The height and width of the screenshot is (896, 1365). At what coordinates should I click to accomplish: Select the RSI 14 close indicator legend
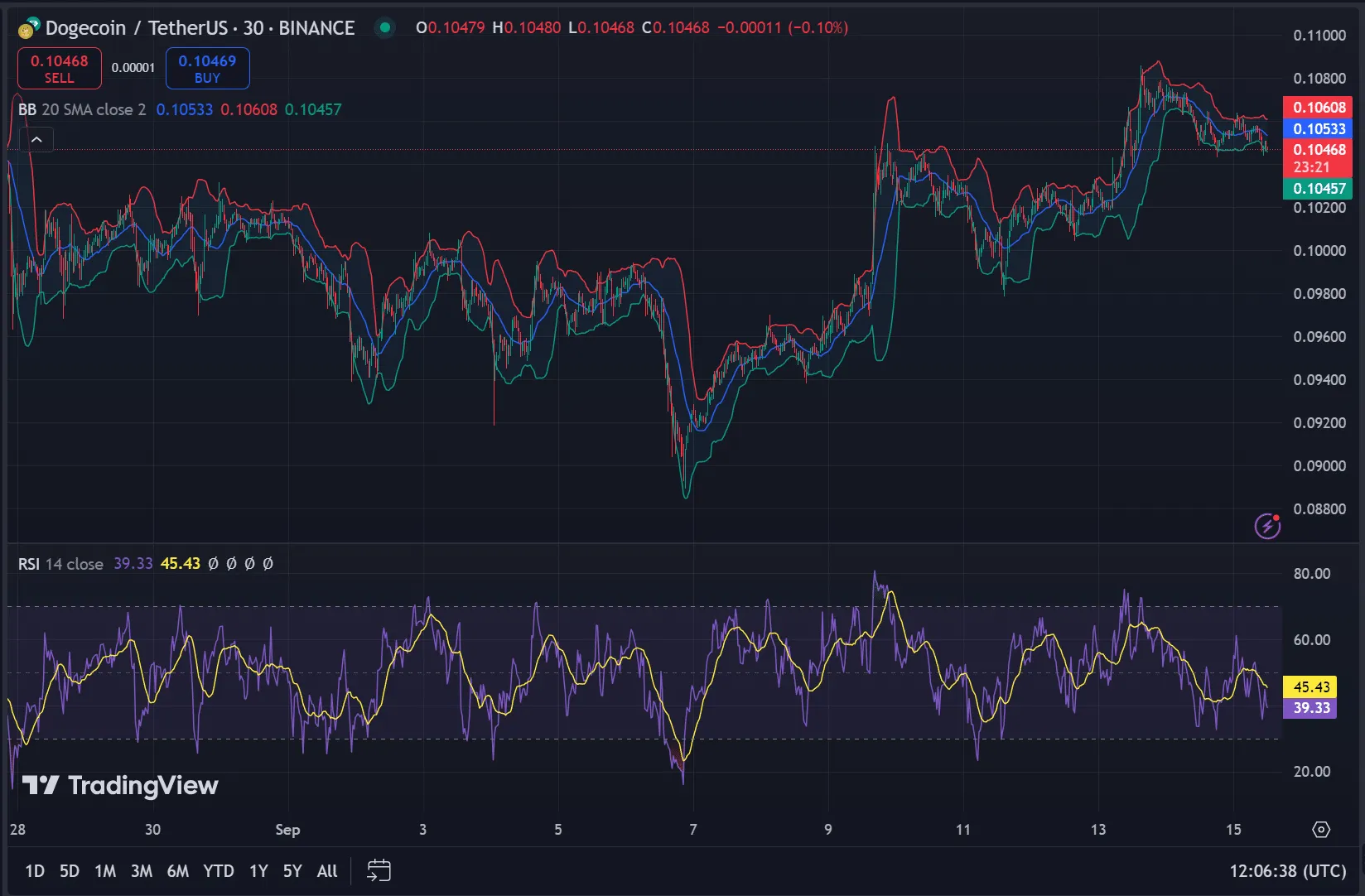(x=60, y=564)
